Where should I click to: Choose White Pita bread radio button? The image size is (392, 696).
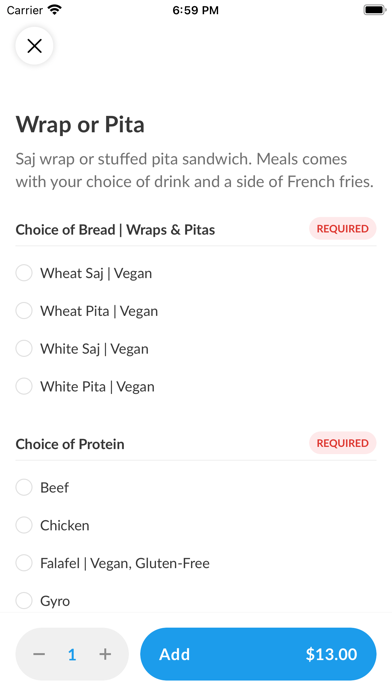(24, 386)
